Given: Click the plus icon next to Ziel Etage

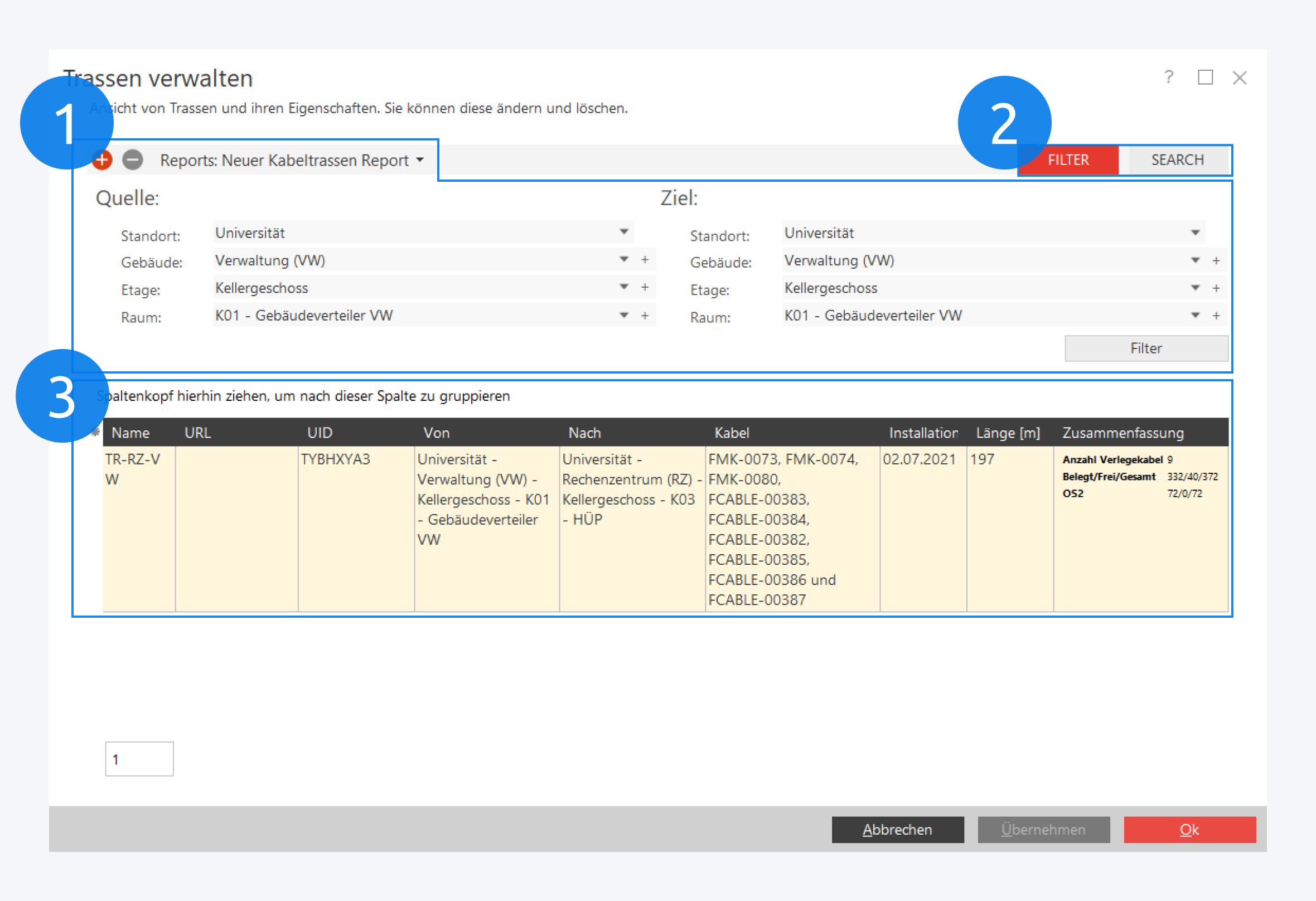Looking at the screenshot, I should tap(1216, 288).
